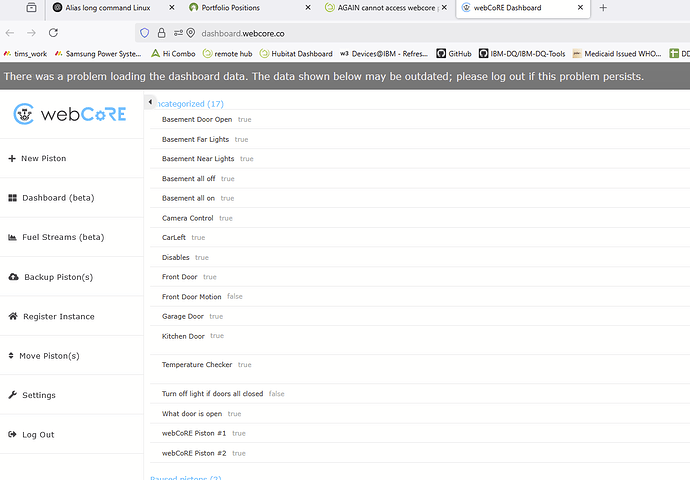Viewport: 690px width, 480px height.
Task: Open the webCoRE Piston #2 row
Action: tap(194, 453)
